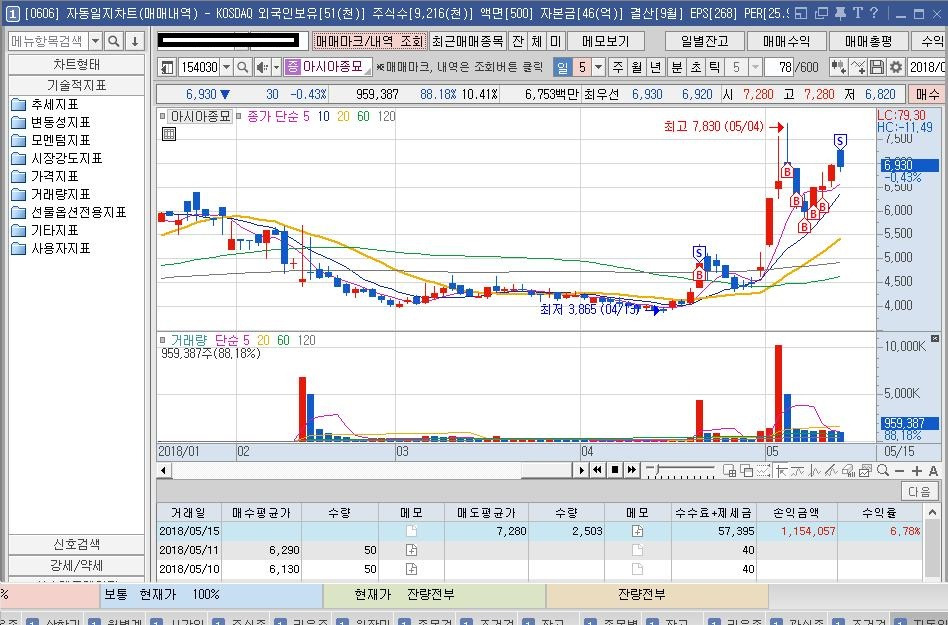
Task: Click the chart zoom slider handle
Action: coord(657,469)
